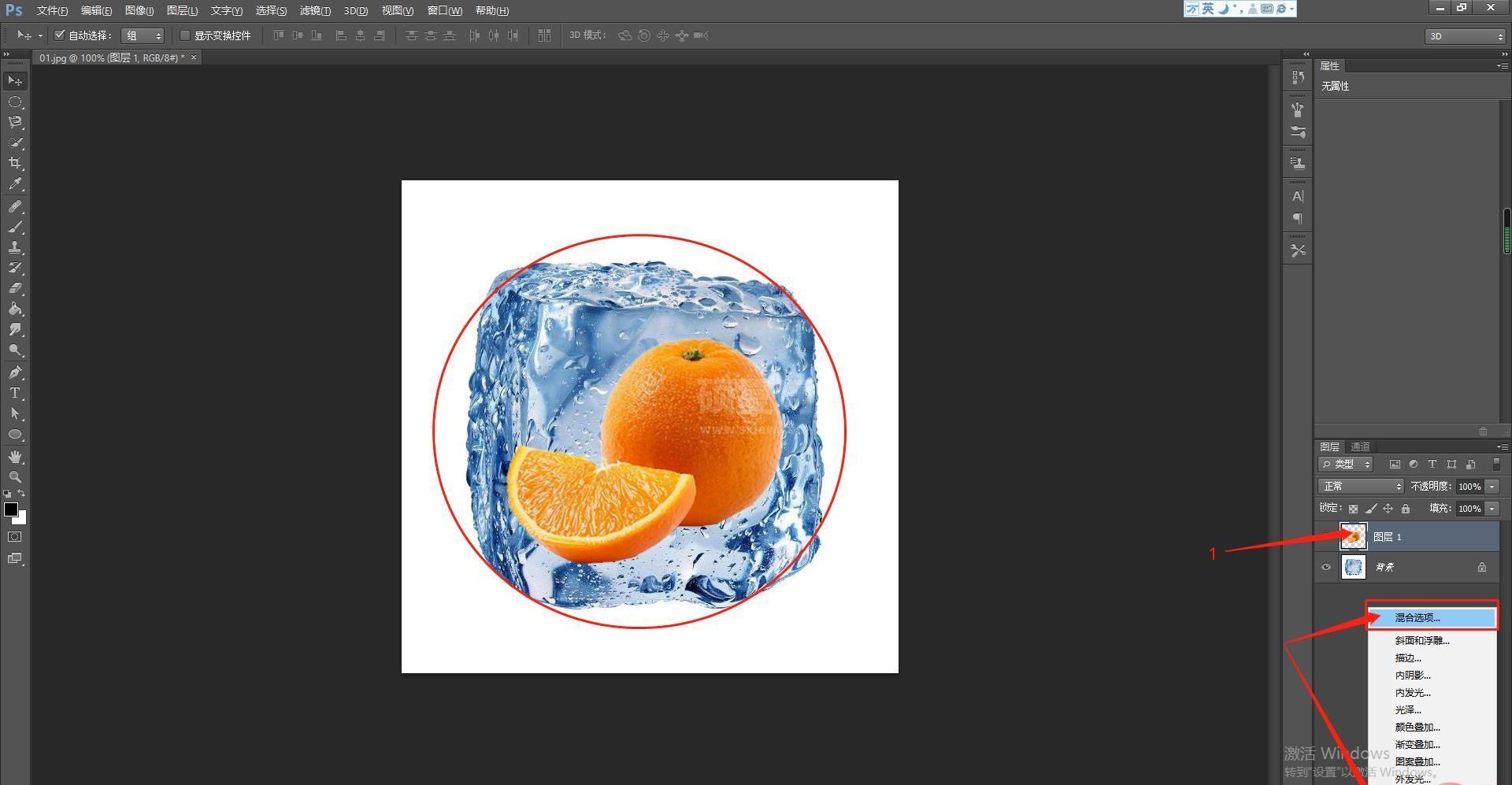The height and width of the screenshot is (785, 1512).
Task: Select the Pen tool
Action: click(15, 372)
